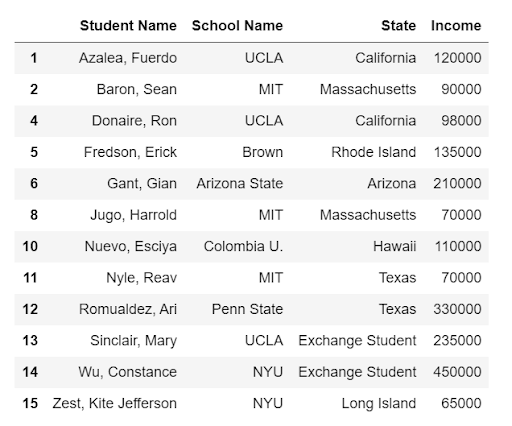Viewport: 512px width, 426px height.
Task: Select the Long Island state cell
Action: pos(379,403)
